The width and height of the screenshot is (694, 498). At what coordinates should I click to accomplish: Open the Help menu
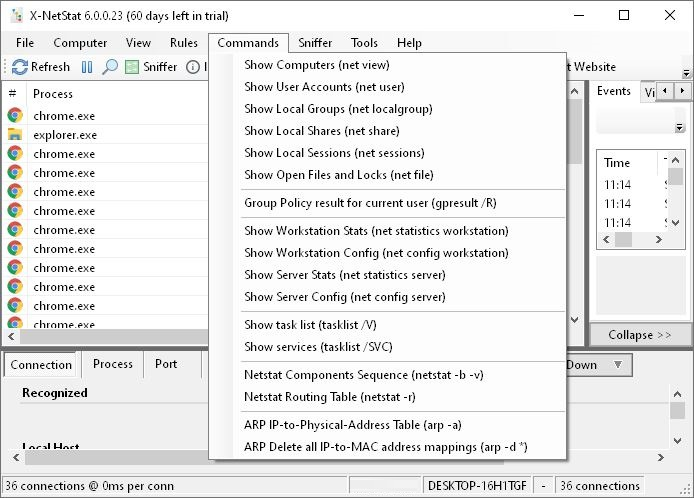pos(409,43)
